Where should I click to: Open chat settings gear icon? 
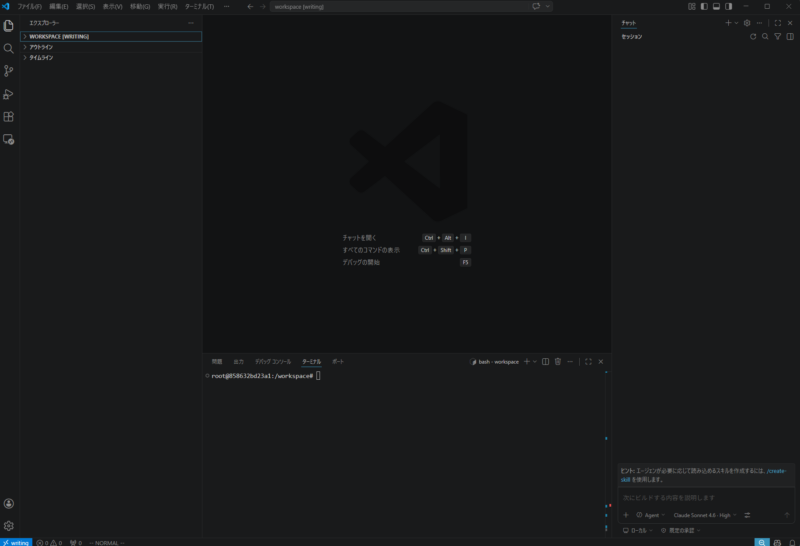click(x=747, y=23)
